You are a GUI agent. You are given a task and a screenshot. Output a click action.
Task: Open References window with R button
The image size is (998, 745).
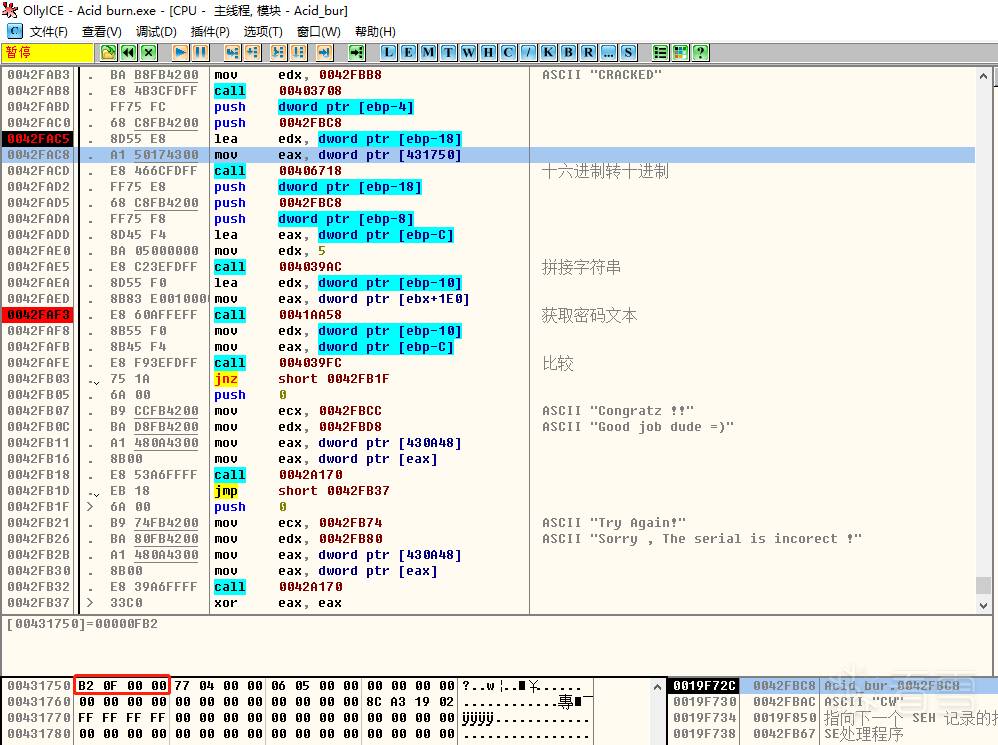(588, 53)
